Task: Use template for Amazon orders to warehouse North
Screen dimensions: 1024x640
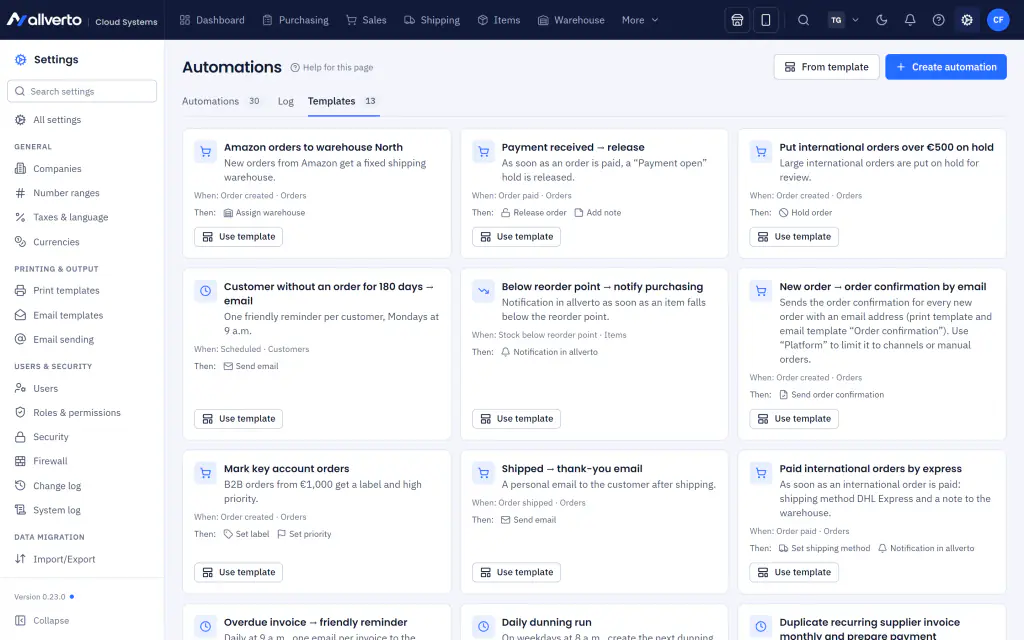Action: (x=238, y=236)
